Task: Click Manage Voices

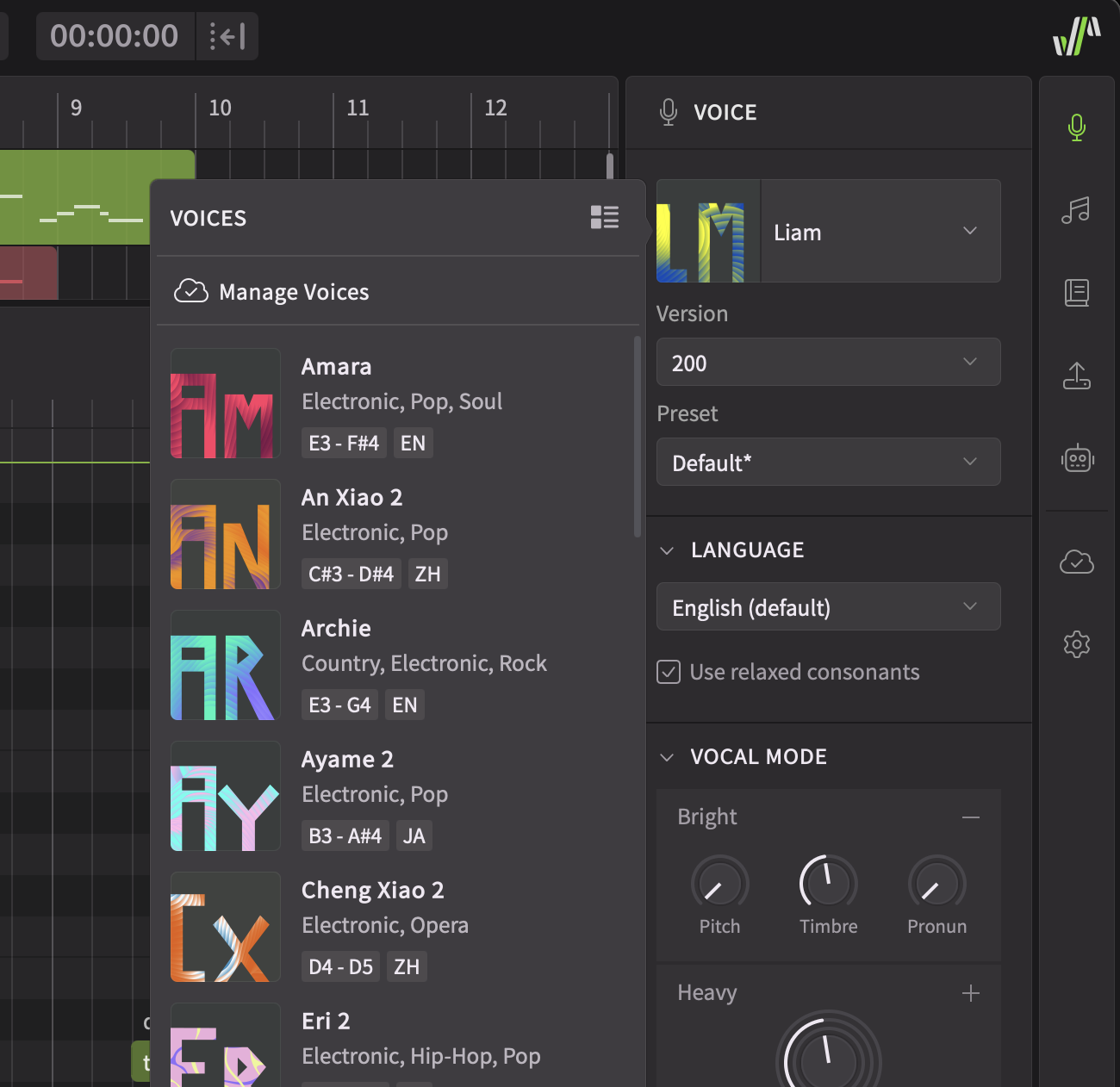Action: coord(294,291)
